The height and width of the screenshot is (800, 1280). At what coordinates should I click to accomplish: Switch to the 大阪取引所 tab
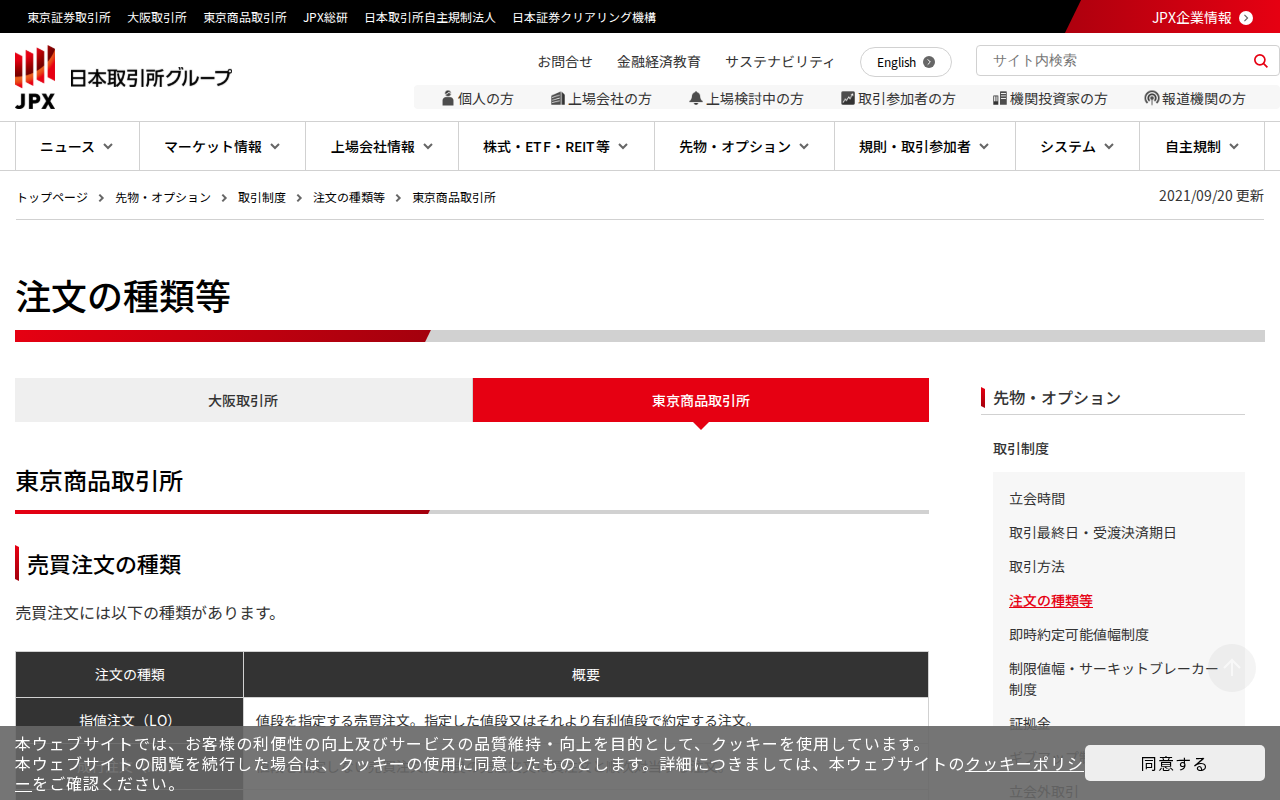[x=243, y=400]
